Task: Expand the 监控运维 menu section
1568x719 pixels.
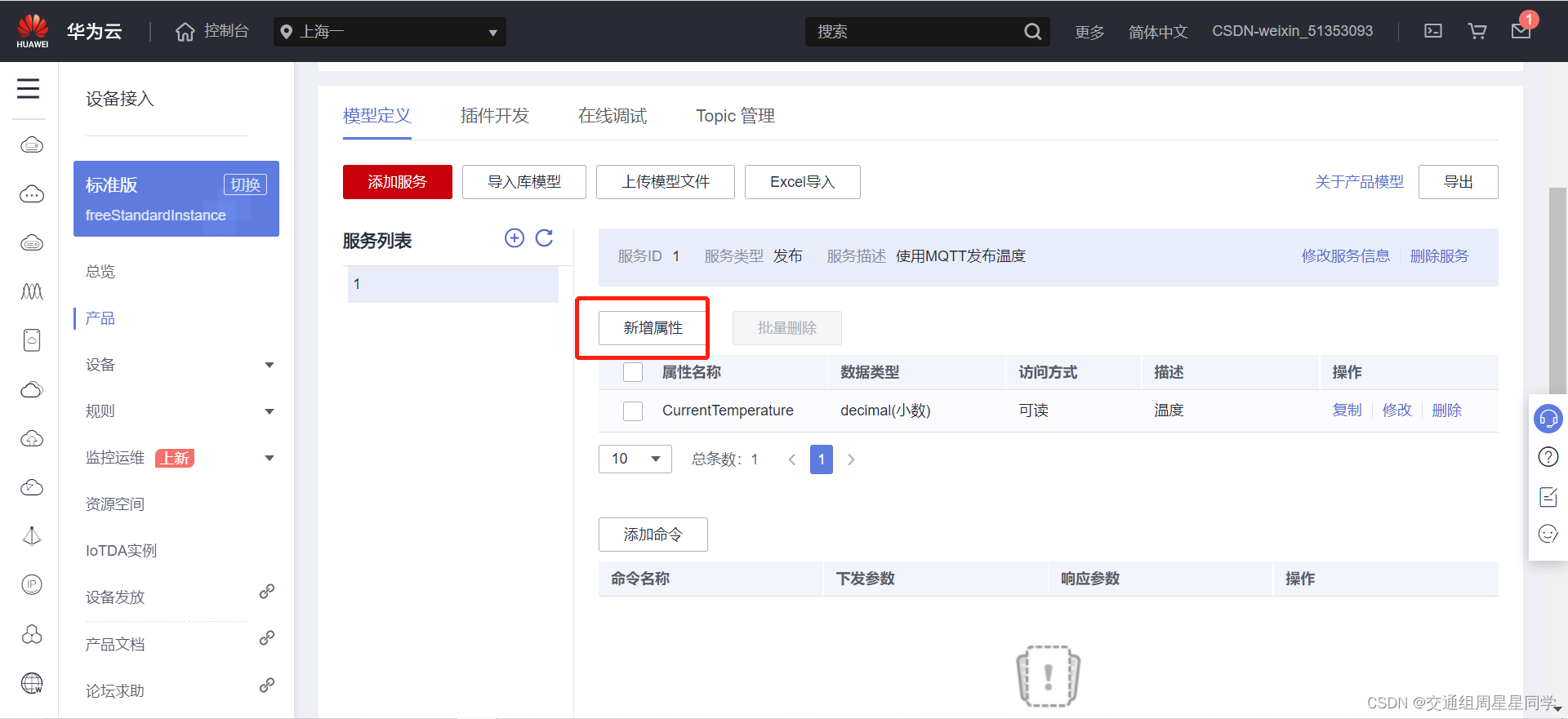Action: point(269,458)
